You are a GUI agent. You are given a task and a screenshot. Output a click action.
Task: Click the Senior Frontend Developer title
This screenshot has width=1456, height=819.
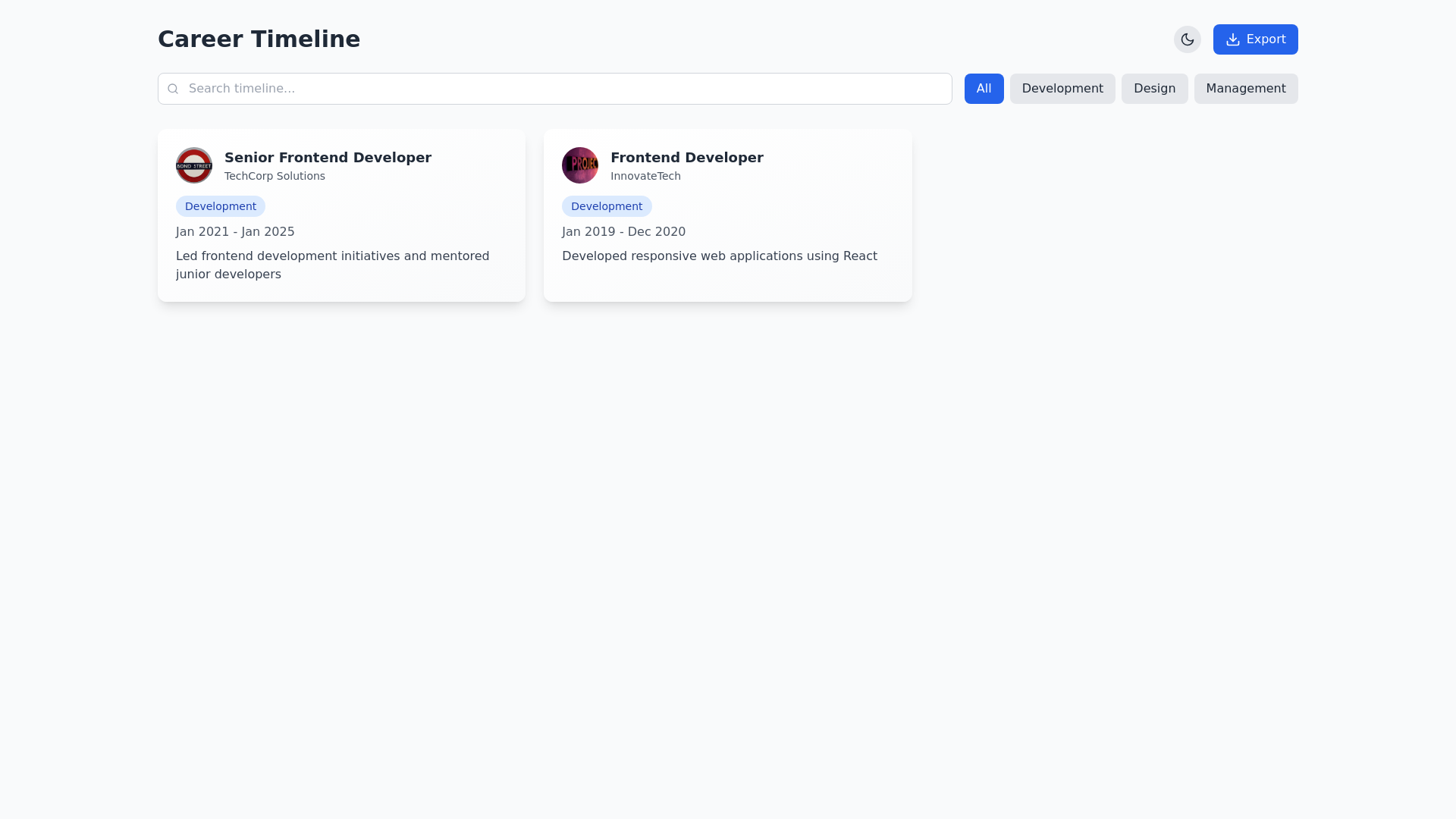[328, 158]
